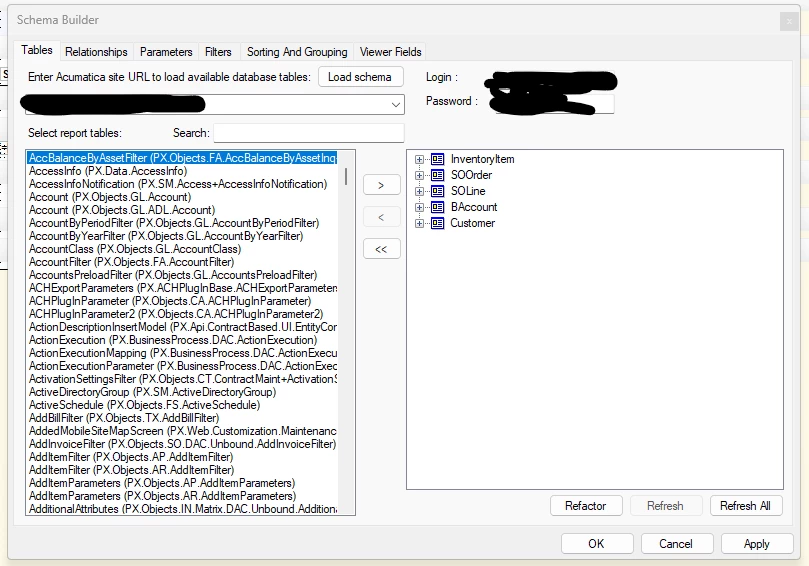The image size is (809, 566).
Task: Select AddBillFilter list entry
Action: pyautogui.click(x=183, y=418)
